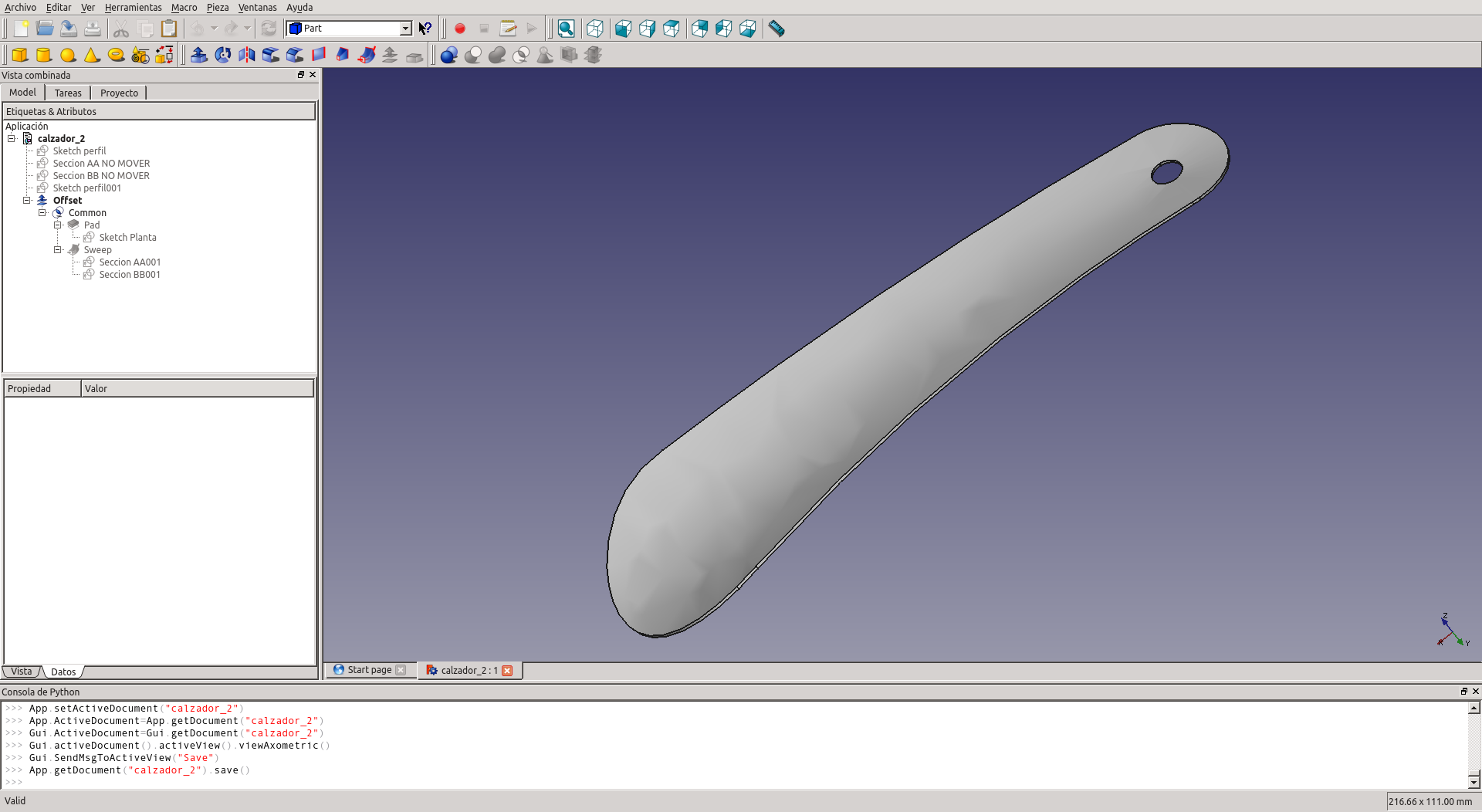Select the Revolve tool
1482x812 pixels.
[x=223, y=55]
